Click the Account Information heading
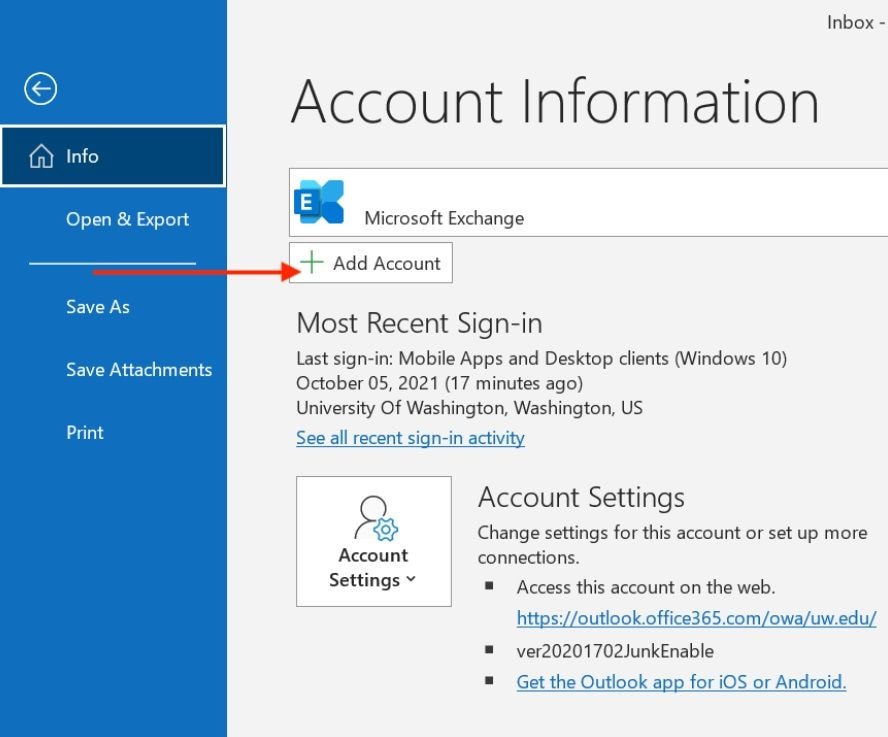This screenshot has height=737, width=888. [555, 102]
